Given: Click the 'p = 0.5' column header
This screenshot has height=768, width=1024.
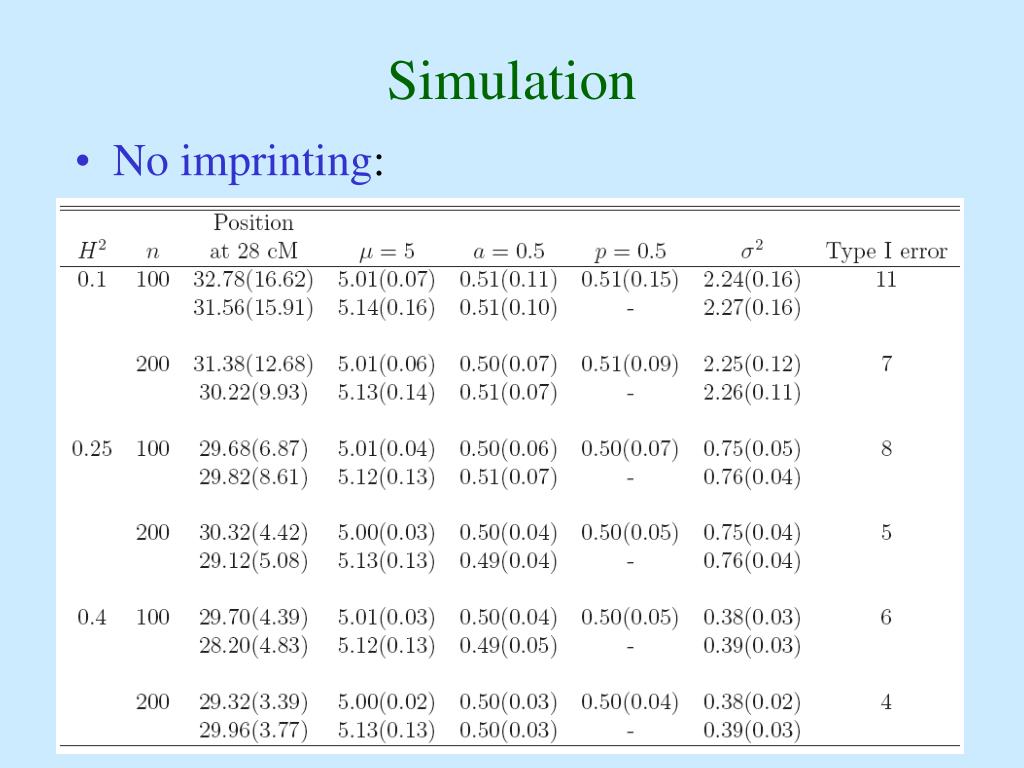Looking at the screenshot, I should pos(630,252).
